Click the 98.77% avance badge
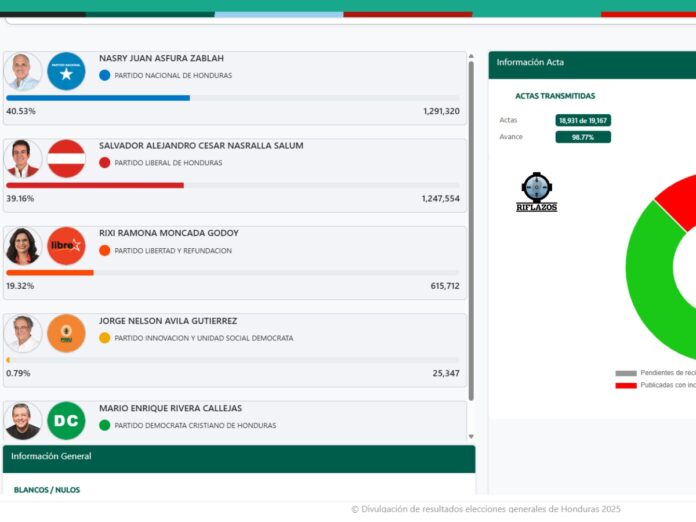The height and width of the screenshot is (522, 696). click(x=583, y=137)
